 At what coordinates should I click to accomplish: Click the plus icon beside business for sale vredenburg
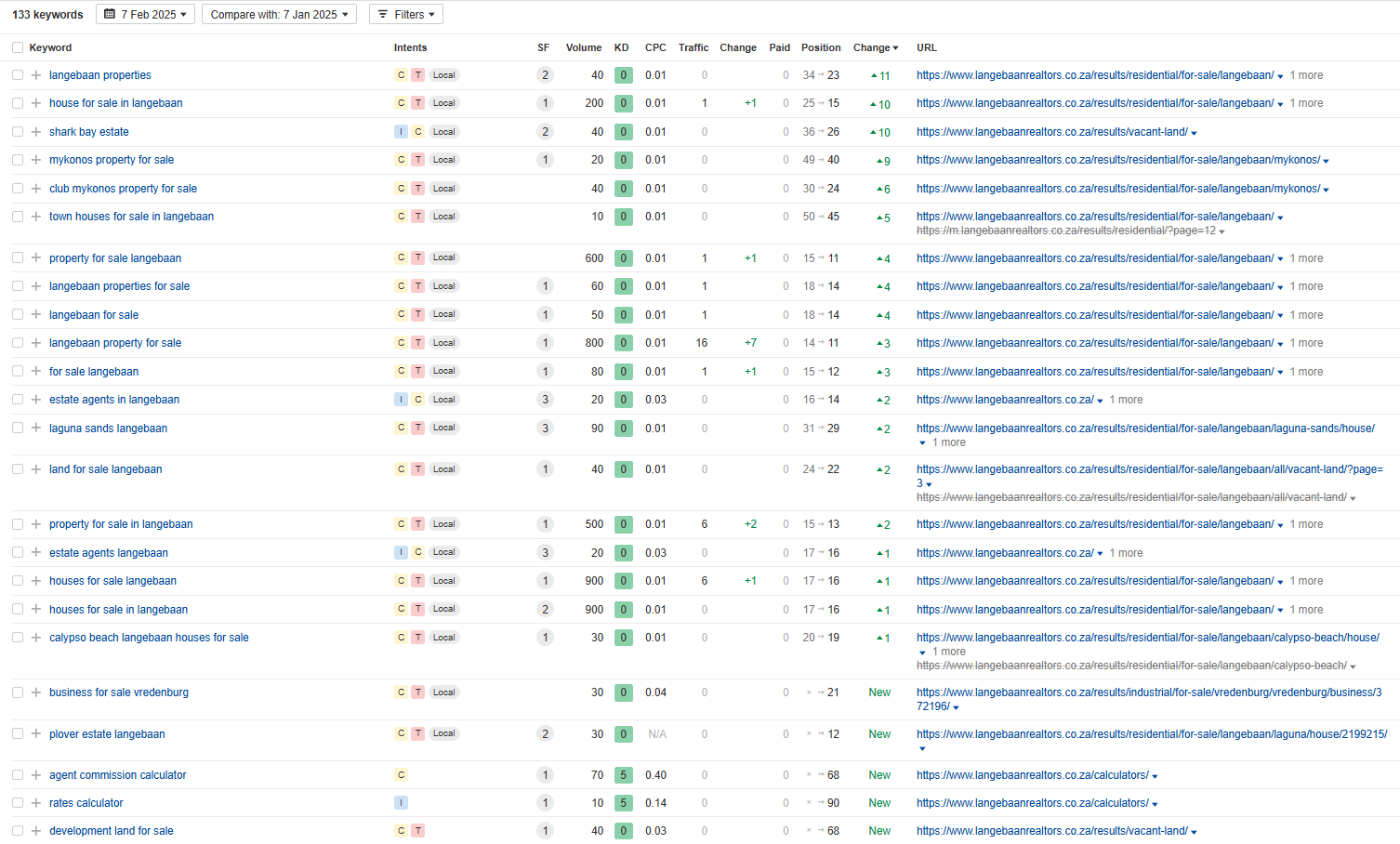35,692
